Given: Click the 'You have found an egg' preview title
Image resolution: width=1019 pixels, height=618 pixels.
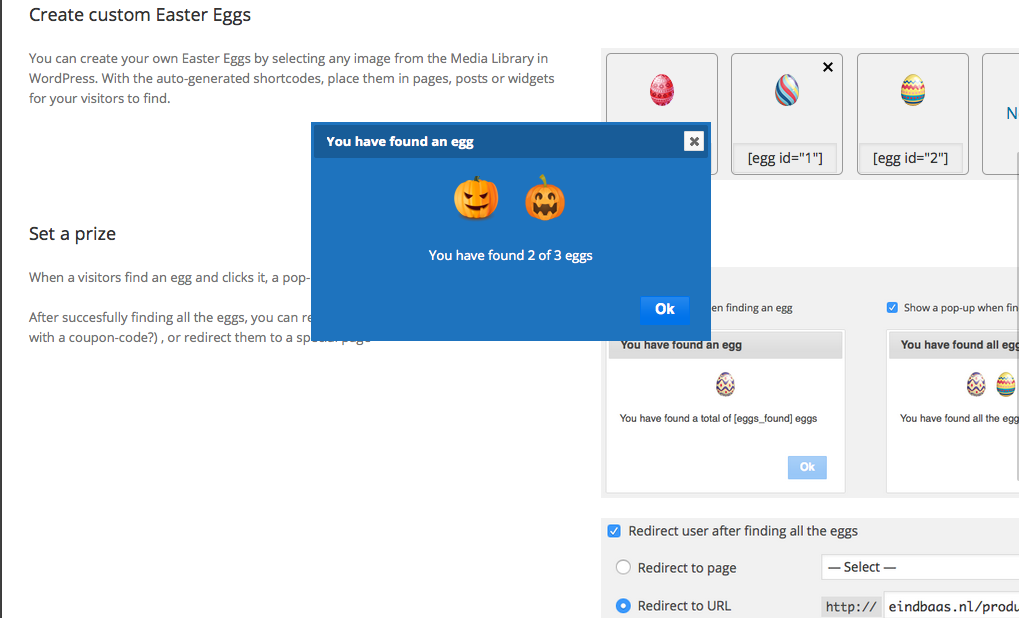Looking at the screenshot, I should pos(681,345).
